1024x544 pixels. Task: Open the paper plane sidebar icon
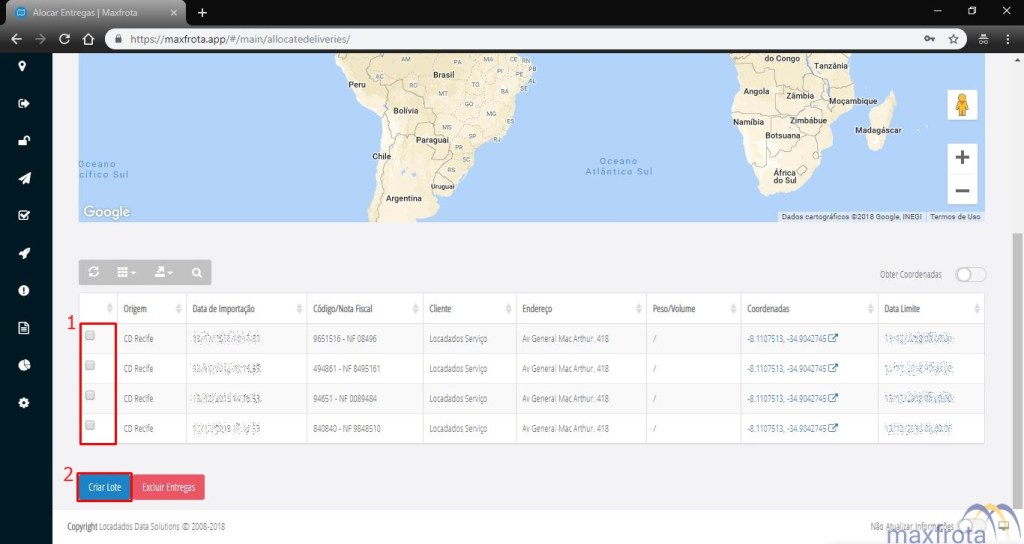23,178
